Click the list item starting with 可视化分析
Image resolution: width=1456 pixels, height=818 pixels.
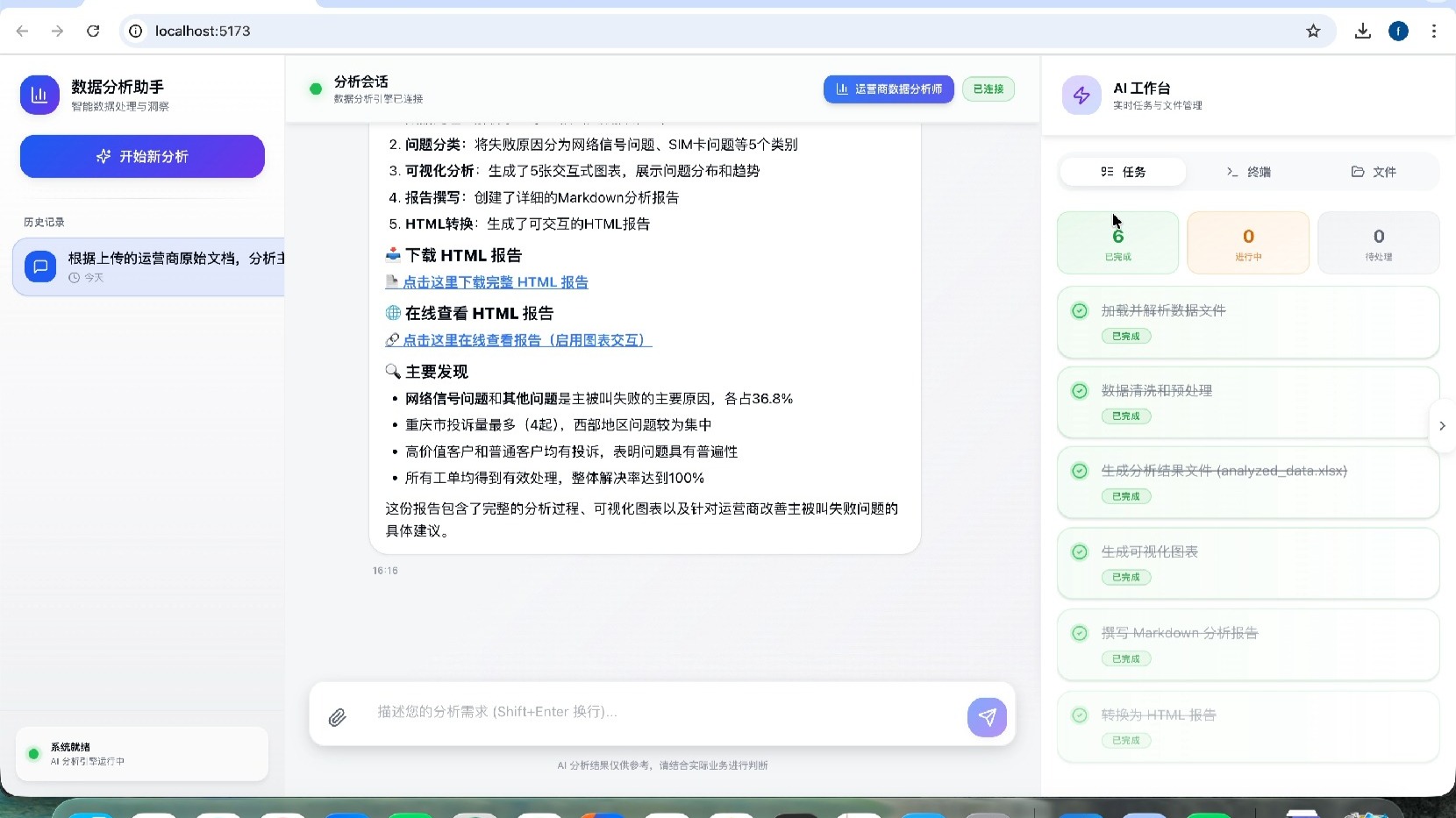click(x=582, y=171)
